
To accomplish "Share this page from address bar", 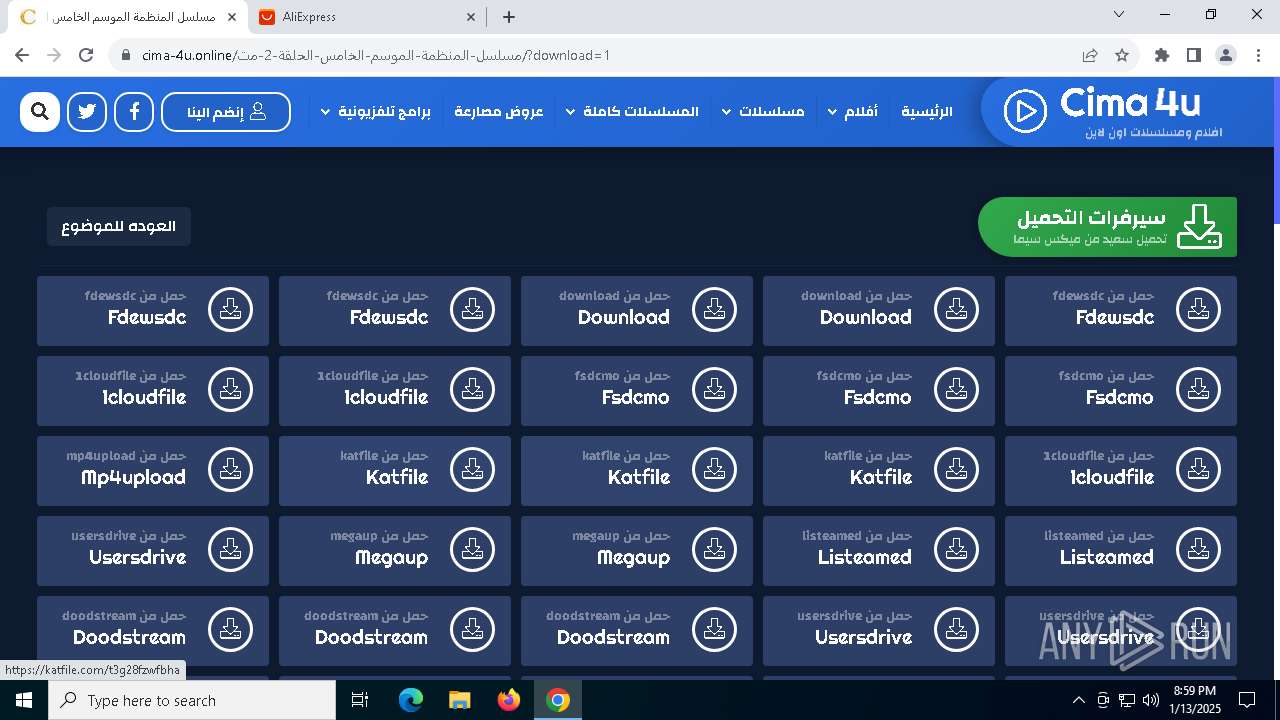I will [1090, 55].
